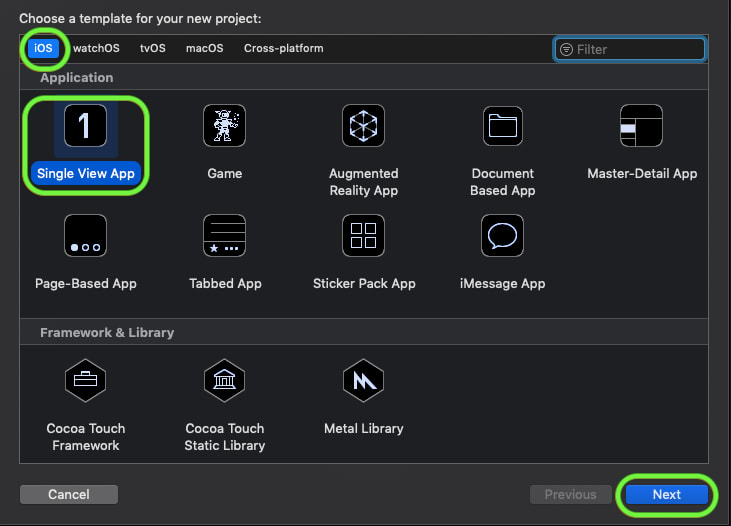Pick the Cocoa Touch Framework toolbox icon
Image resolution: width=731 pixels, height=526 pixels.
coord(85,381)
